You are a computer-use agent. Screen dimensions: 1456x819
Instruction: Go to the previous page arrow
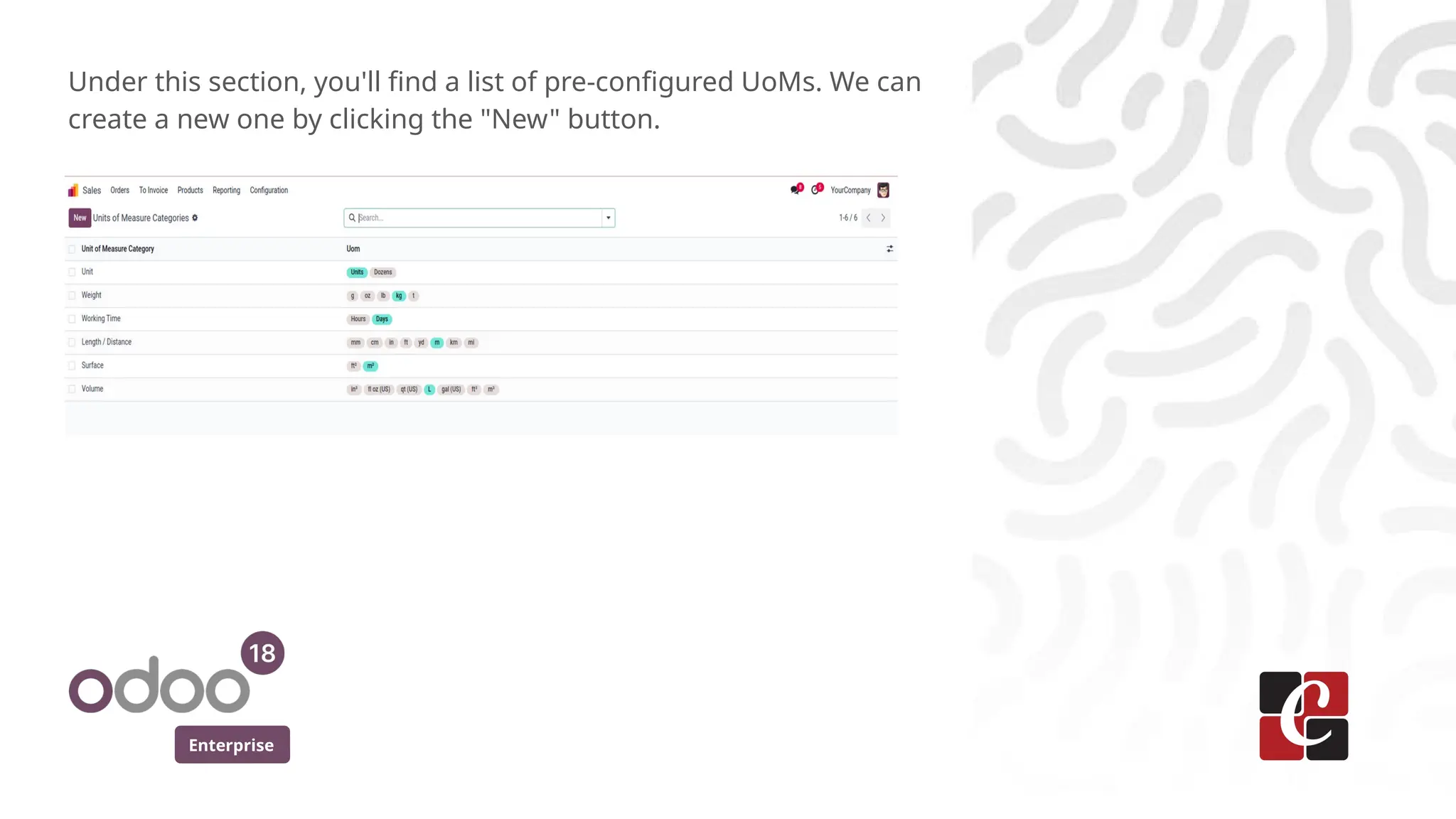pyautogui.click(x=868, y=218)
